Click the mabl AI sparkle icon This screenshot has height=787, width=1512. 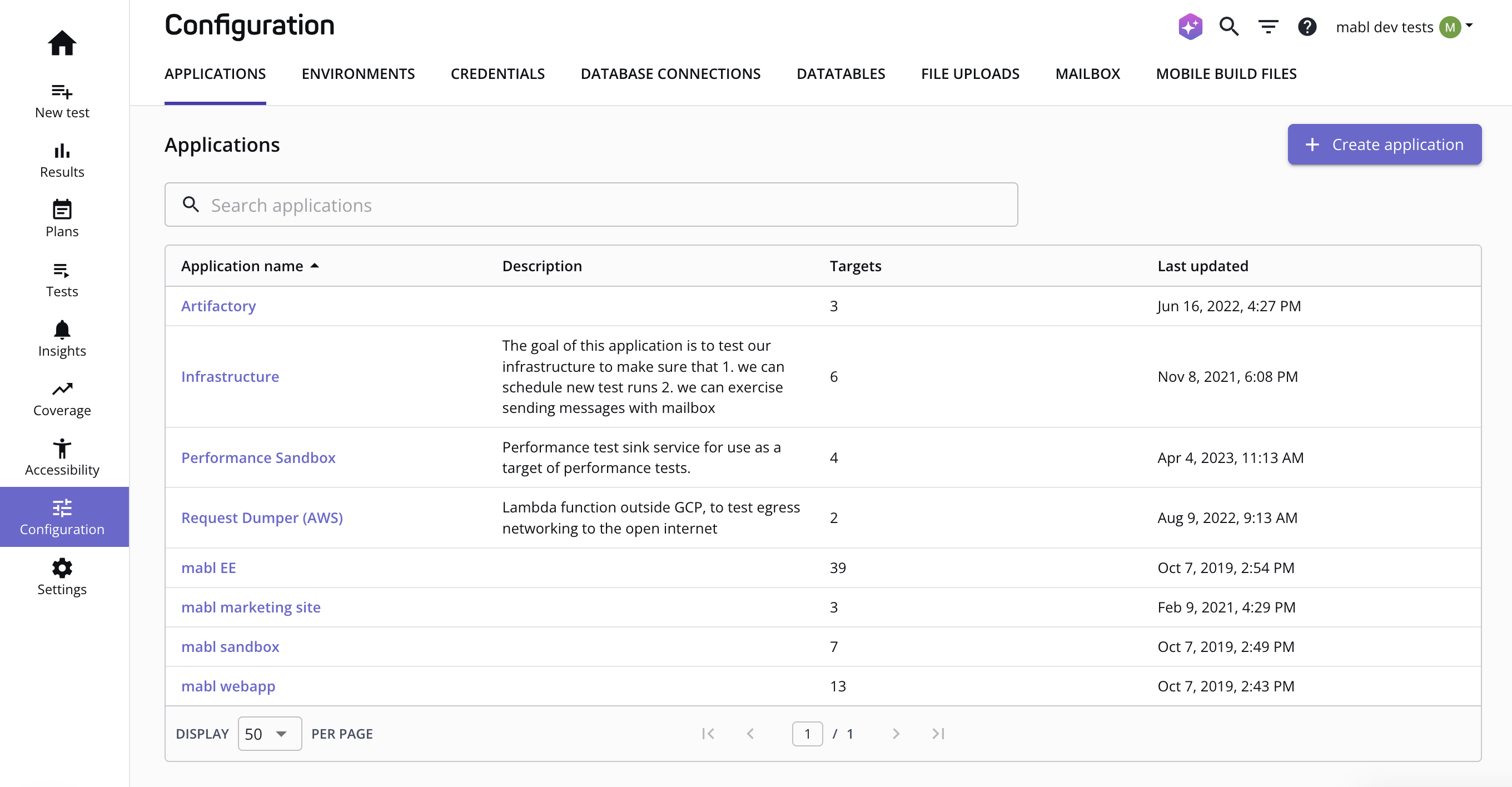pyautogui.click(x=1190, y=27)
